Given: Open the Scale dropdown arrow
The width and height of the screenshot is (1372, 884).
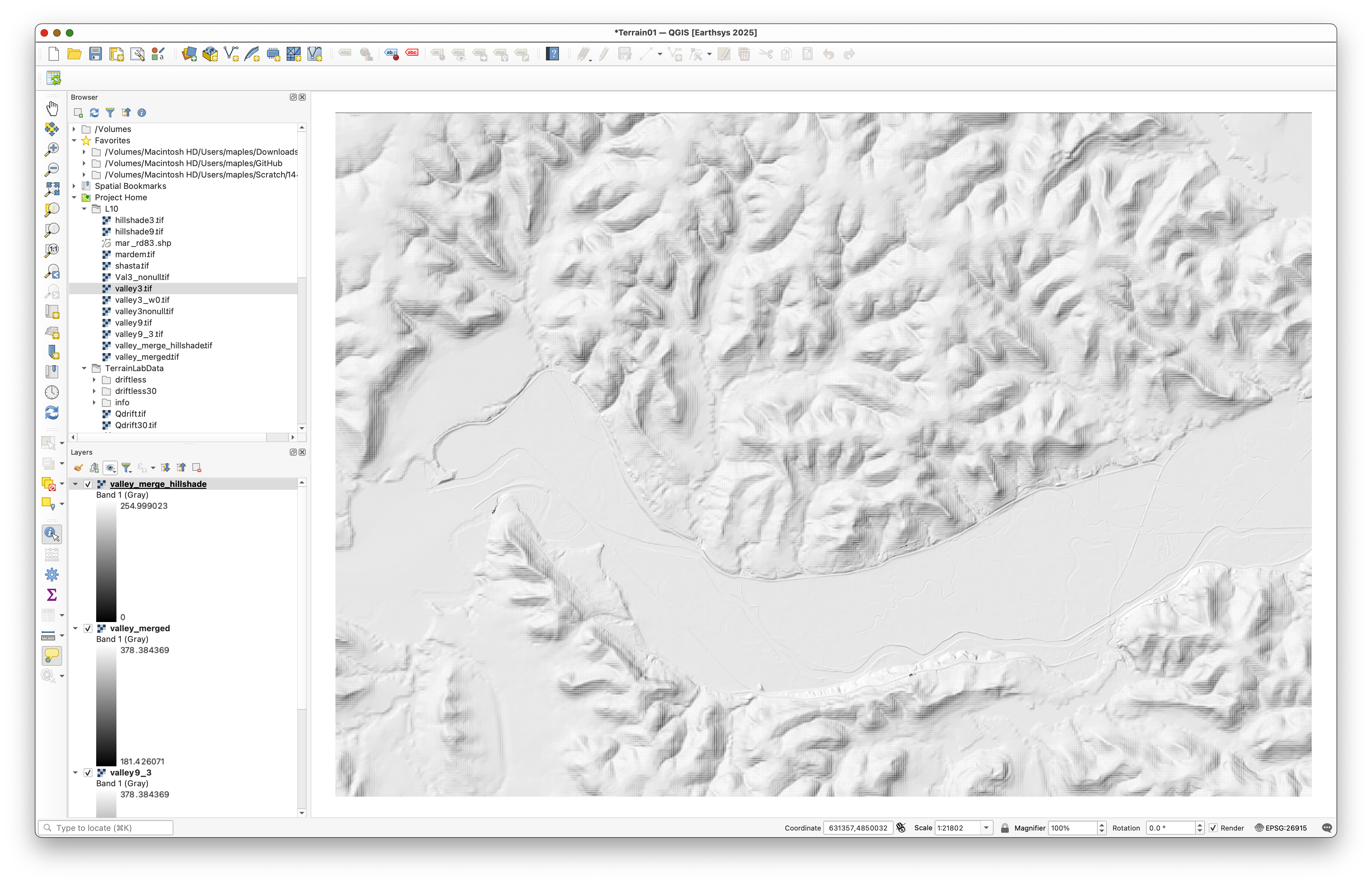Looking at the screenshot, I should [986, 828].
